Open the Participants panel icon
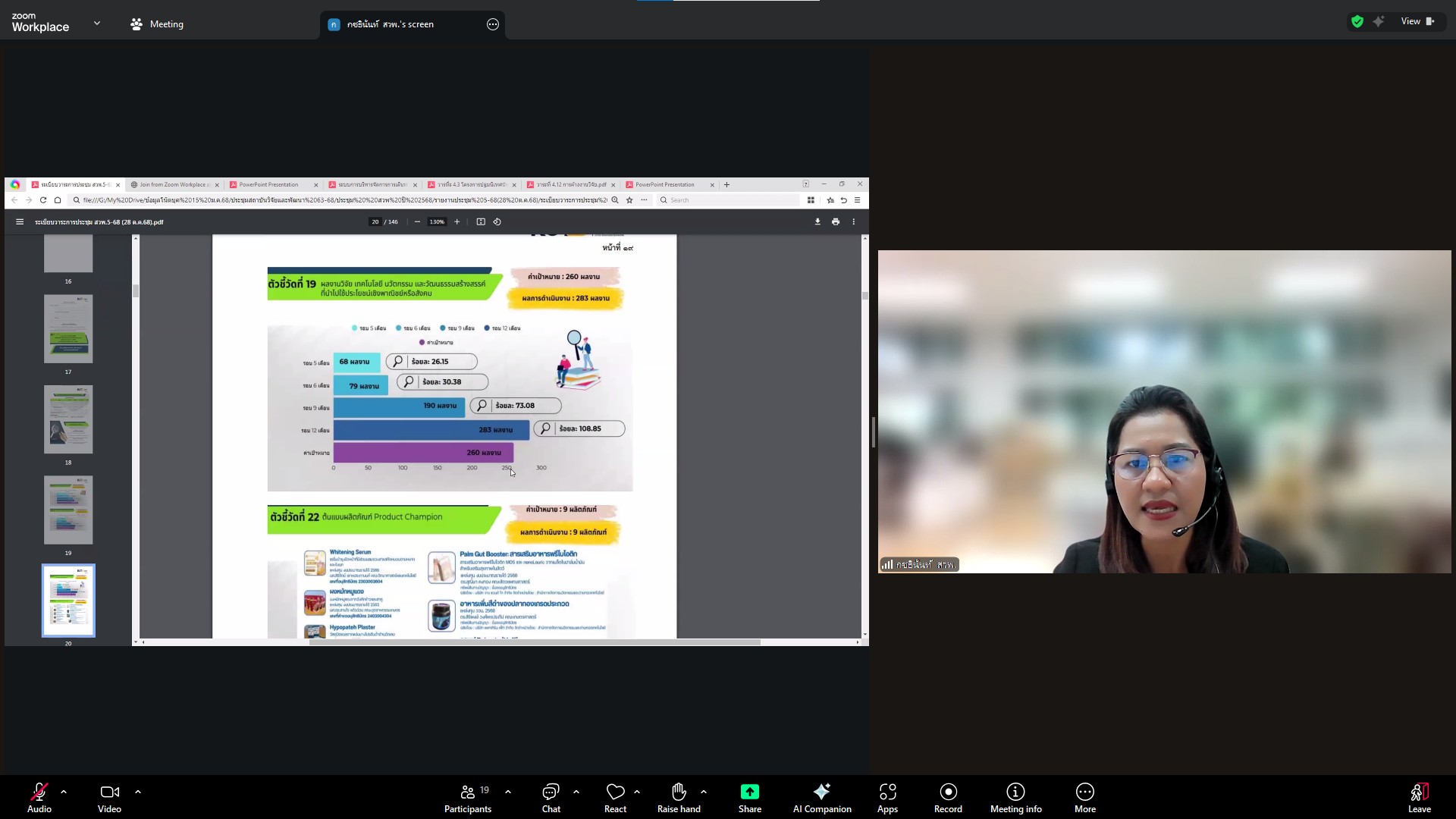This screenshot has width=1456, height=819. 467,792
